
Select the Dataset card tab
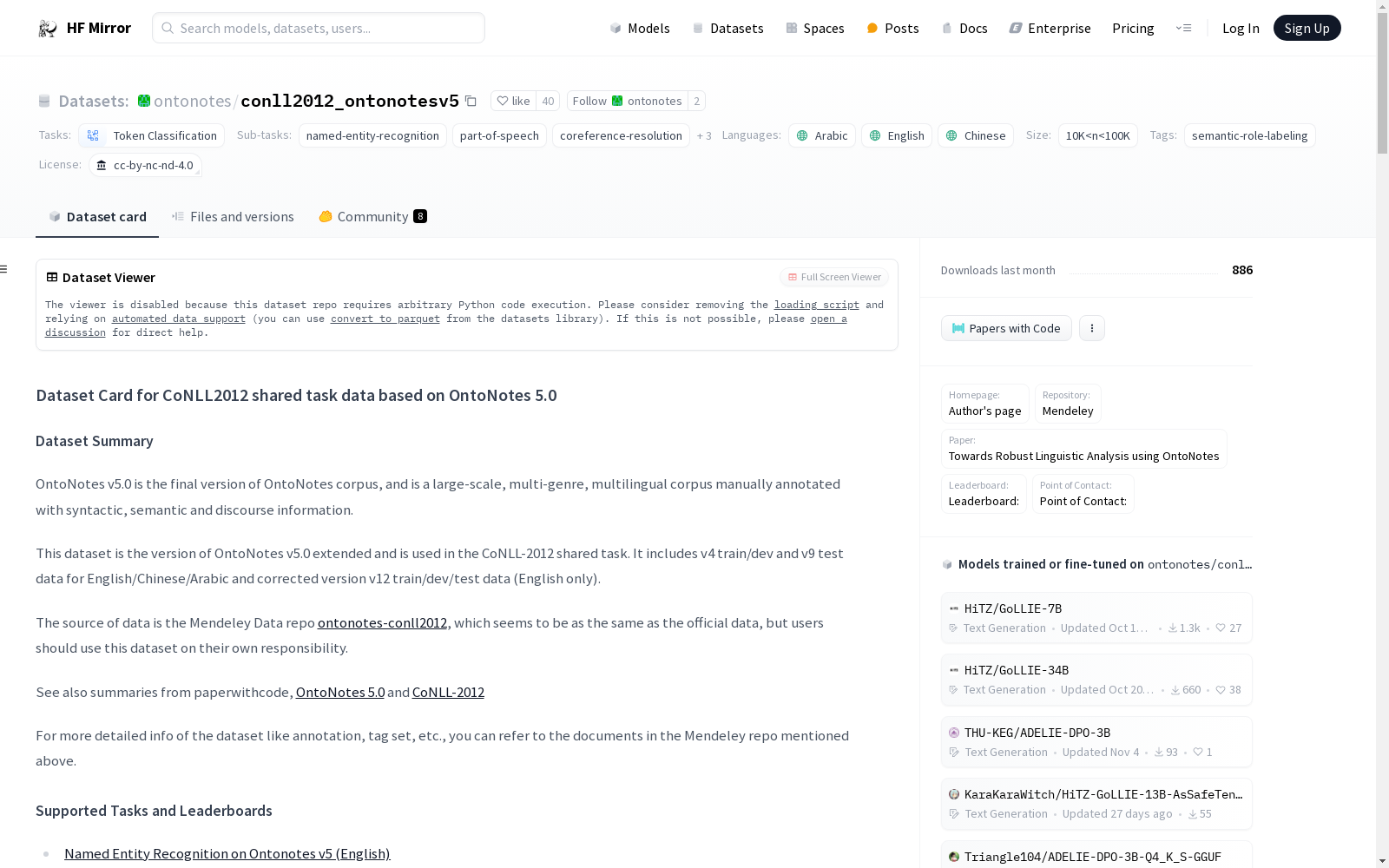pyautogui.click(x=97, y=217)
